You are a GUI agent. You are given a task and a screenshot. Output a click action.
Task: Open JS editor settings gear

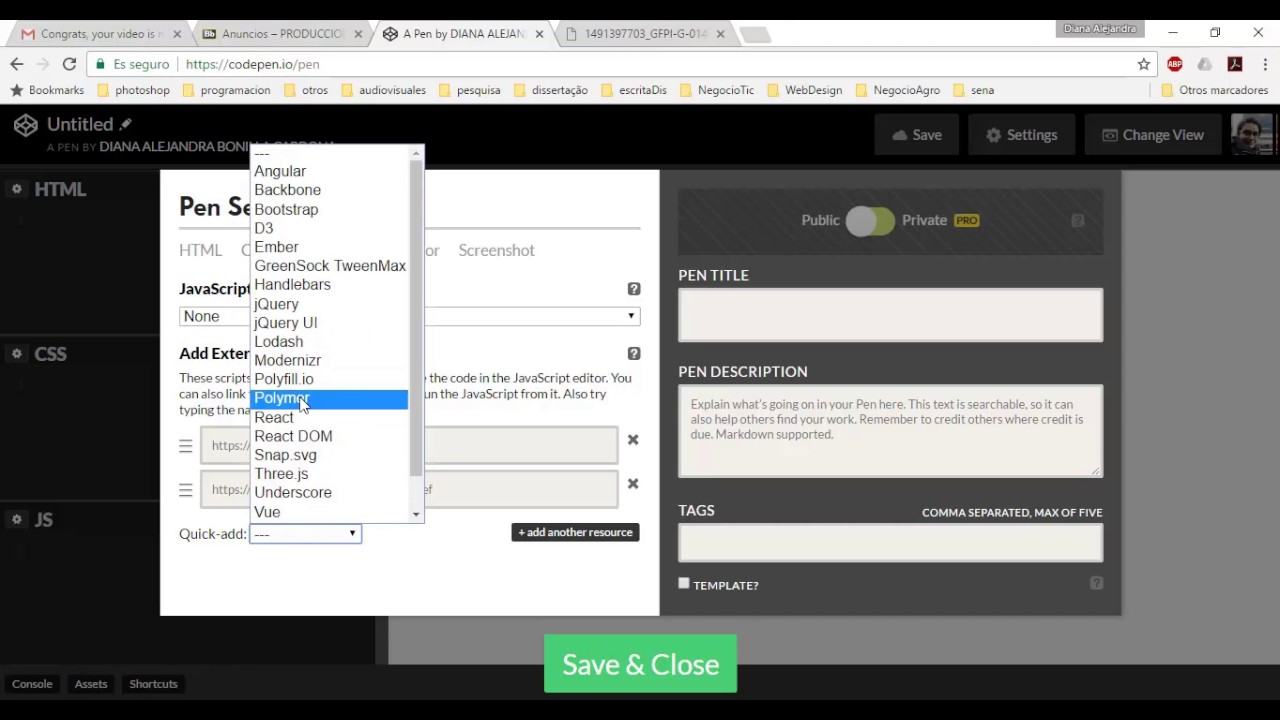(17, 519)
